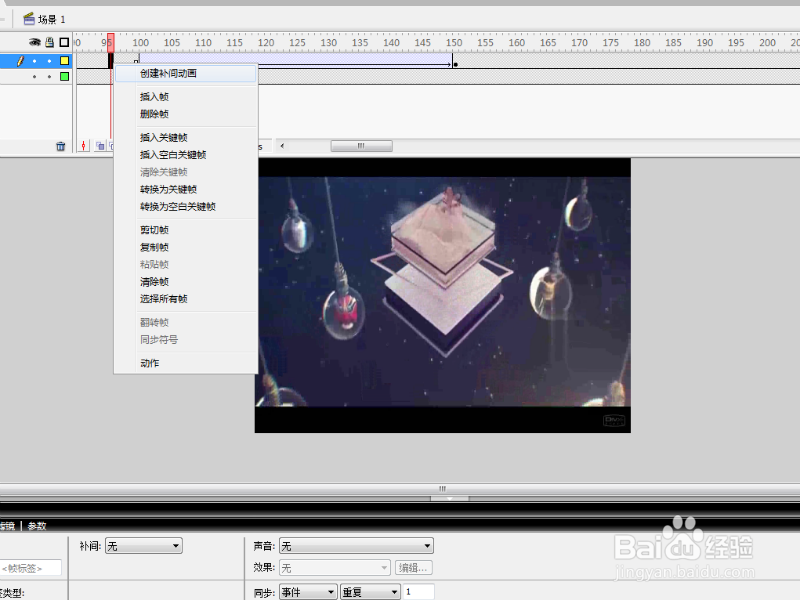Select 删除帧 in the context menu
Image resolution: width=800 pixels, height=600 pixels.
click(x=186, y=114)
